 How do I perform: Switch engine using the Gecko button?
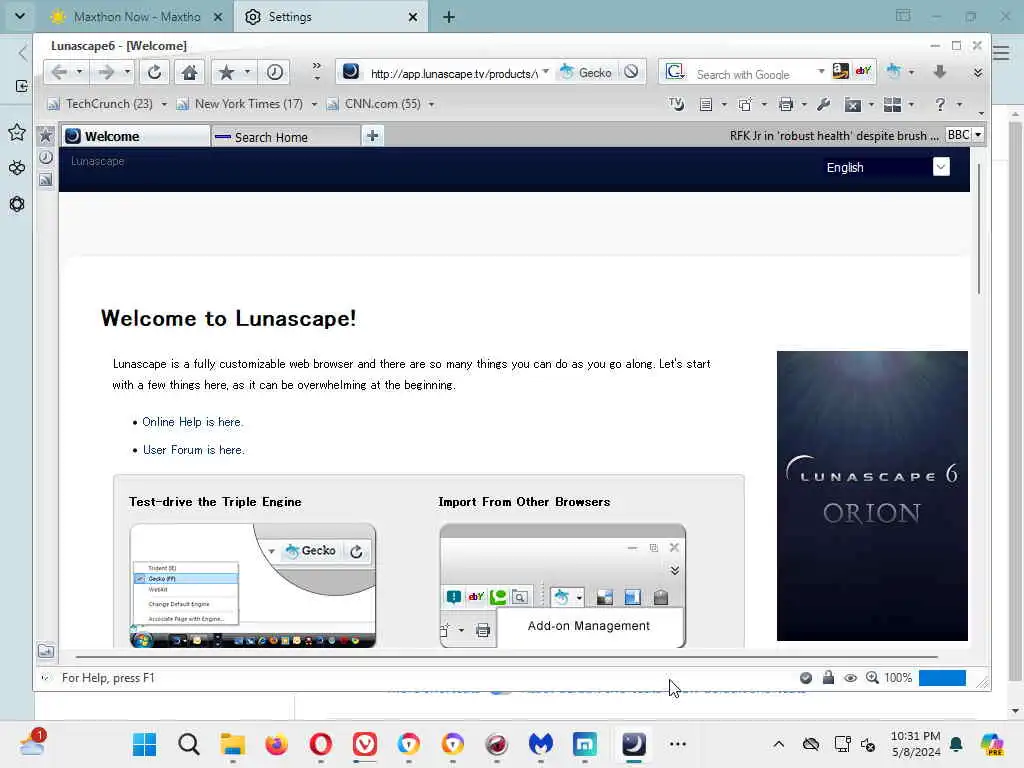point(586,72)
